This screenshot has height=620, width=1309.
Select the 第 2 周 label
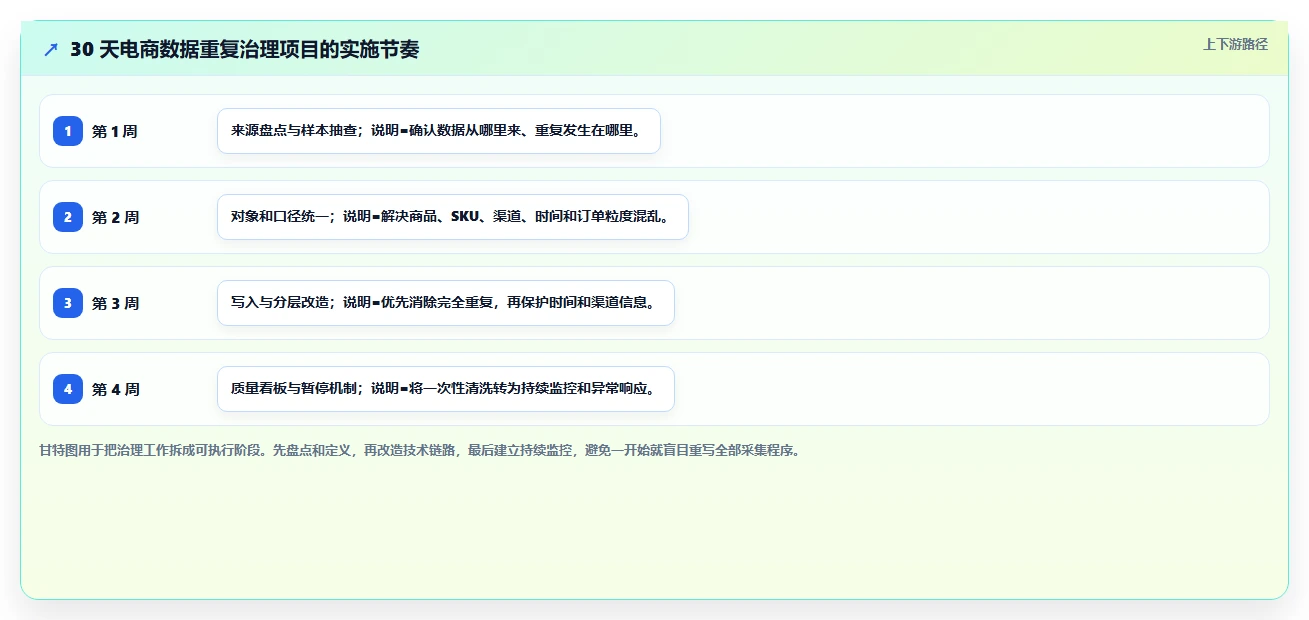[x=115, y=217]
